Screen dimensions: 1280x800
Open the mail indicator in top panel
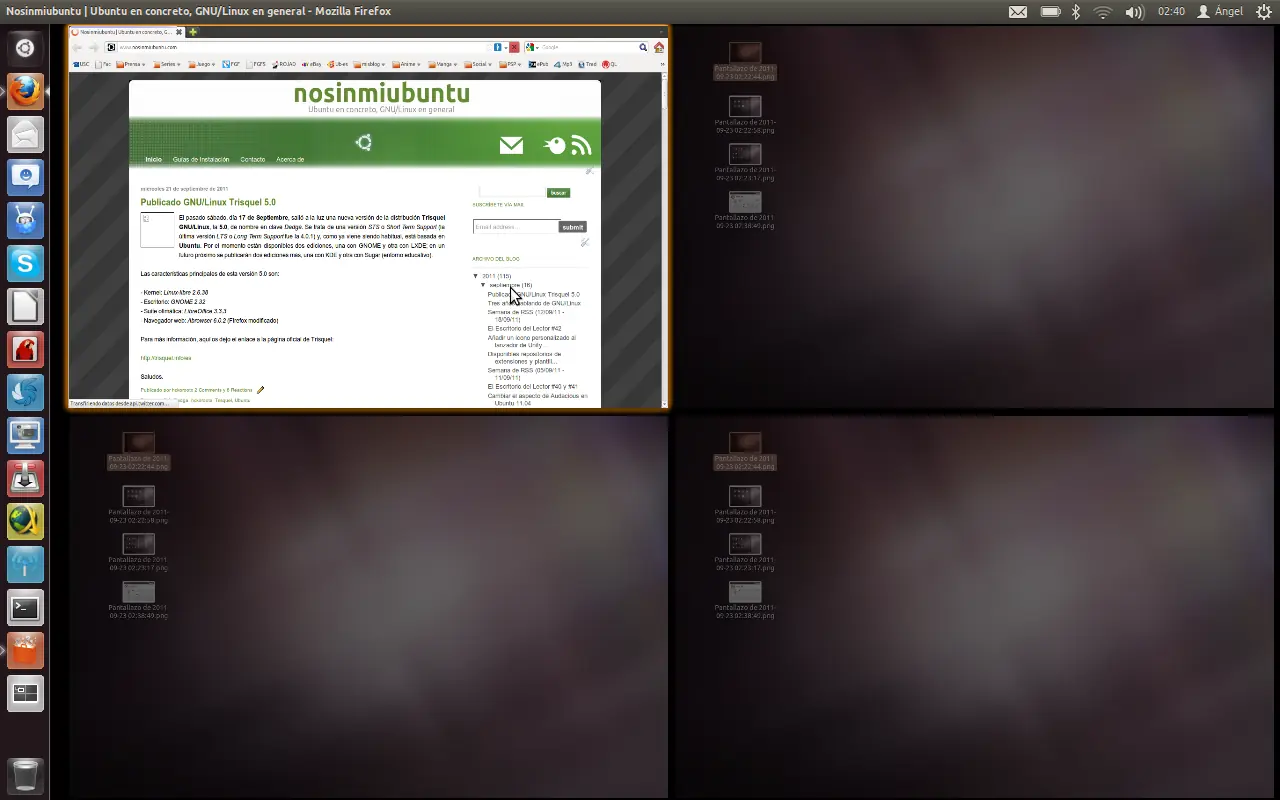coord(1017,12)
